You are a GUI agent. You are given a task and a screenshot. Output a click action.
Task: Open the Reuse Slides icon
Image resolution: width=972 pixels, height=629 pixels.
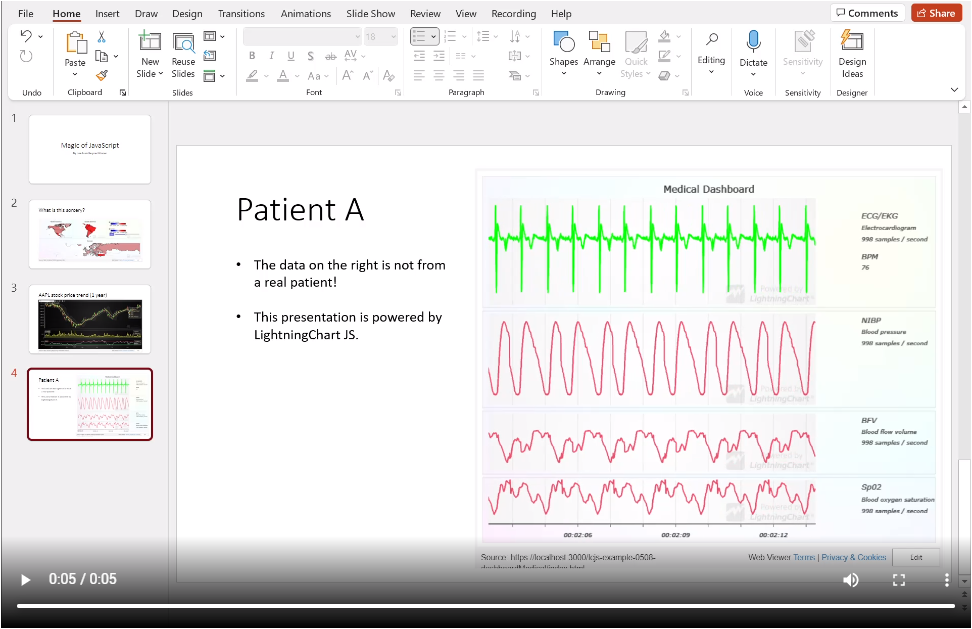click(183, 42)
